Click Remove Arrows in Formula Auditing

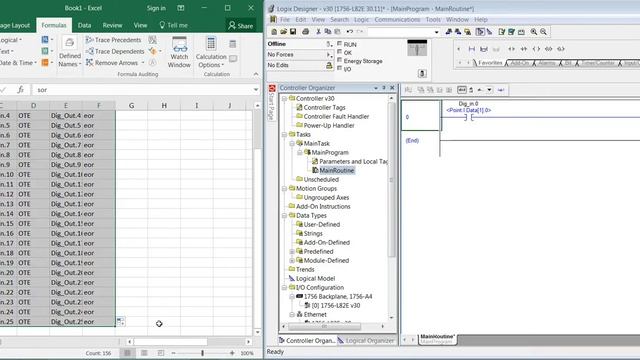click(115, 63)
